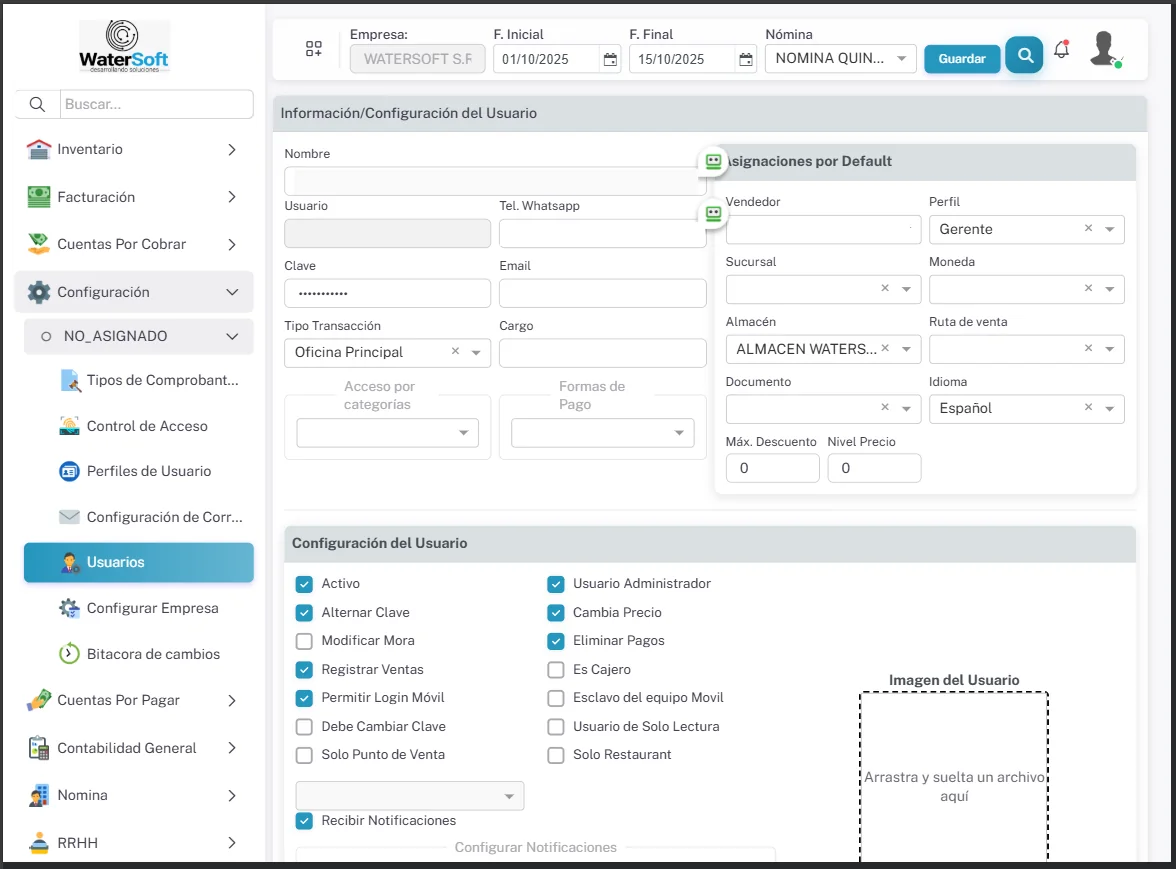Open the Acceso por categorias dropdown

[388, 433]
